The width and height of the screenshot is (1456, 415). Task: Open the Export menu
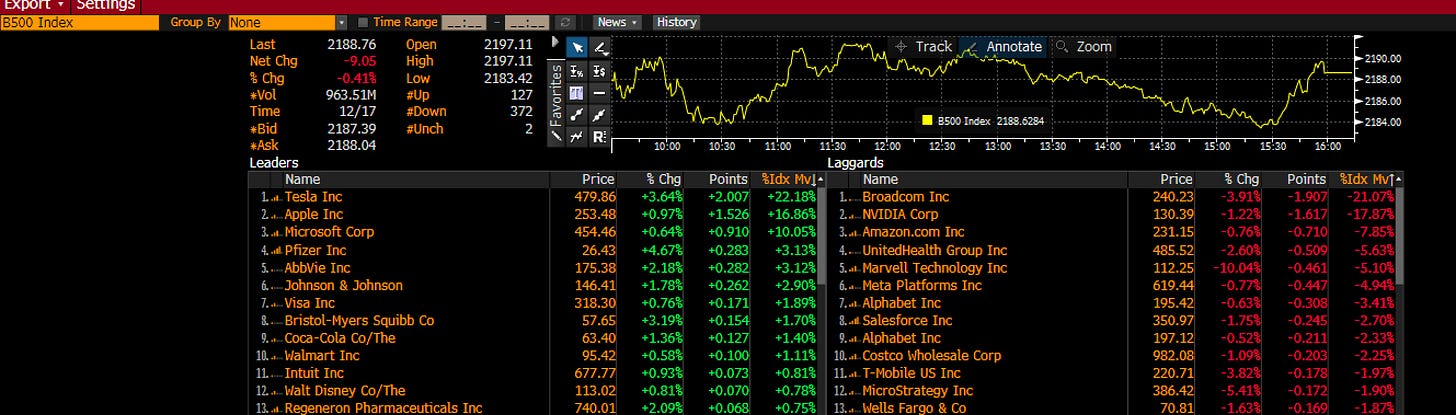pyautogui.click(x=33, y=5)
